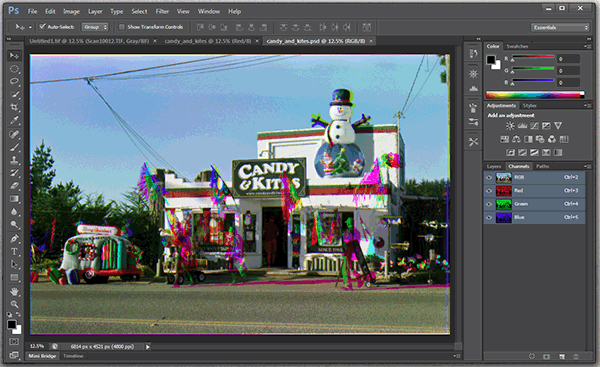Add Brightness/Contrast adjustment
The width and height of the screenshot is (600, 367).
coord(510,126)
